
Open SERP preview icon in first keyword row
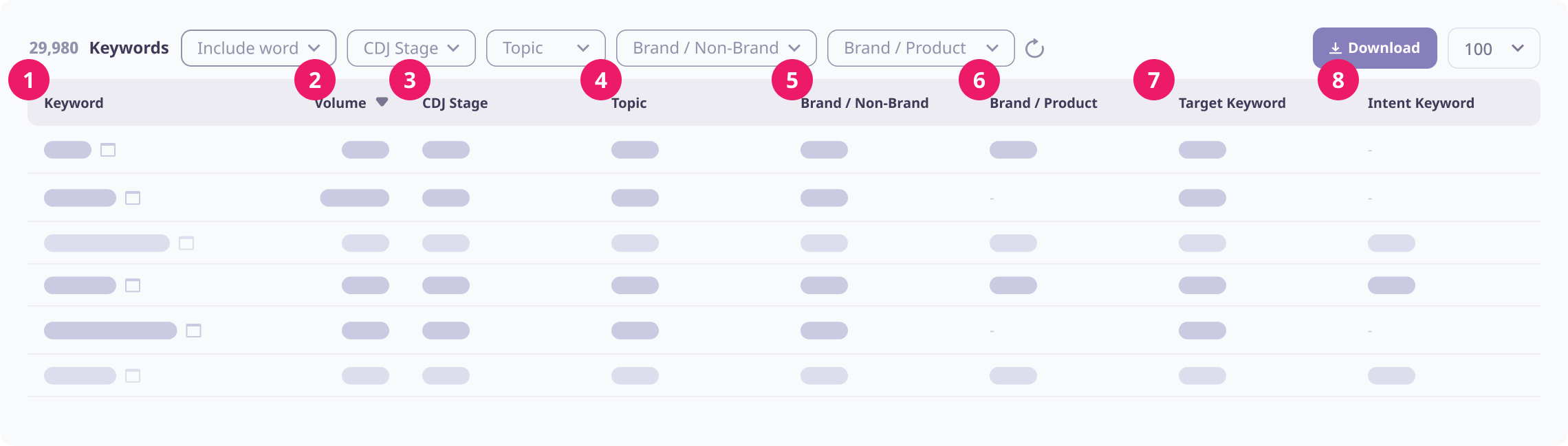108,150
